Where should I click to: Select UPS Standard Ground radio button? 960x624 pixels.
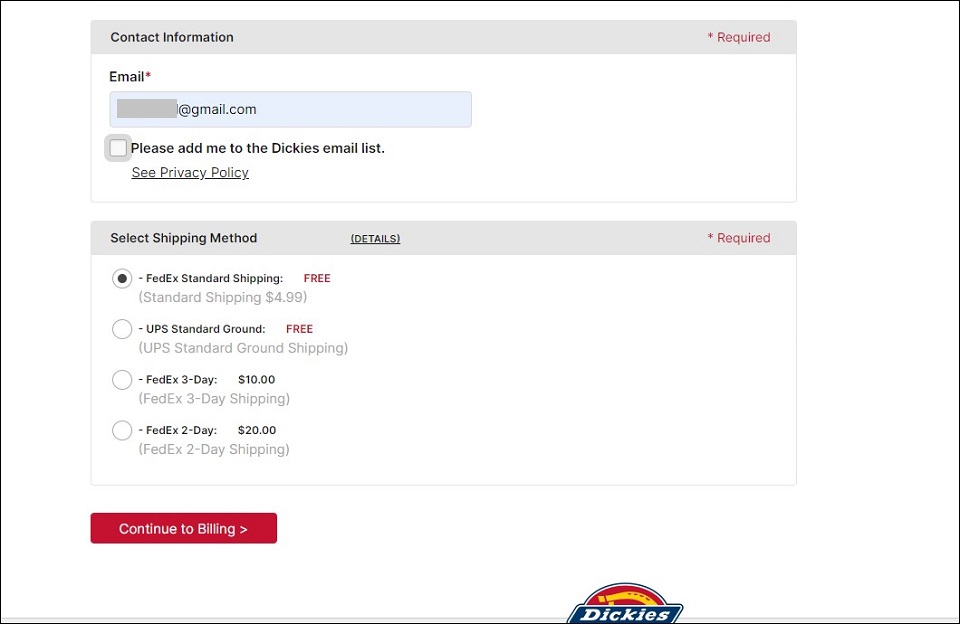pos(122,329)
